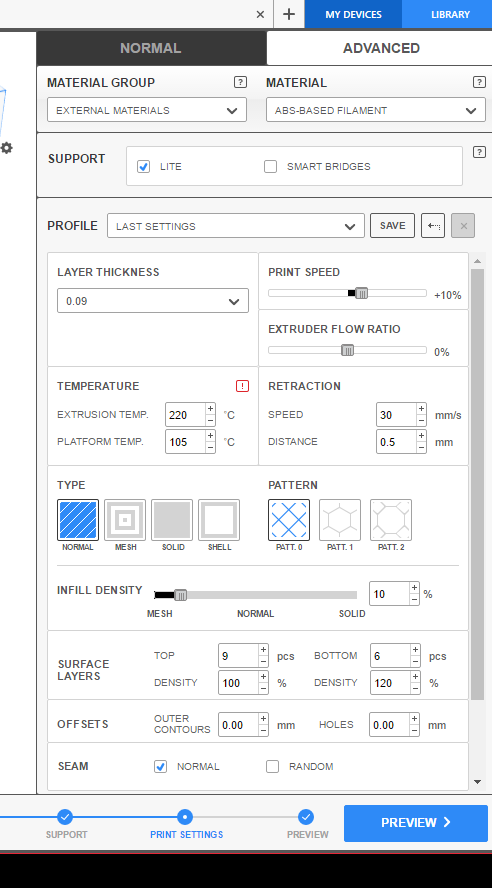Uncheck the Lite support checkbox
The image size is (492, 888).
click(x=144, y=166)
